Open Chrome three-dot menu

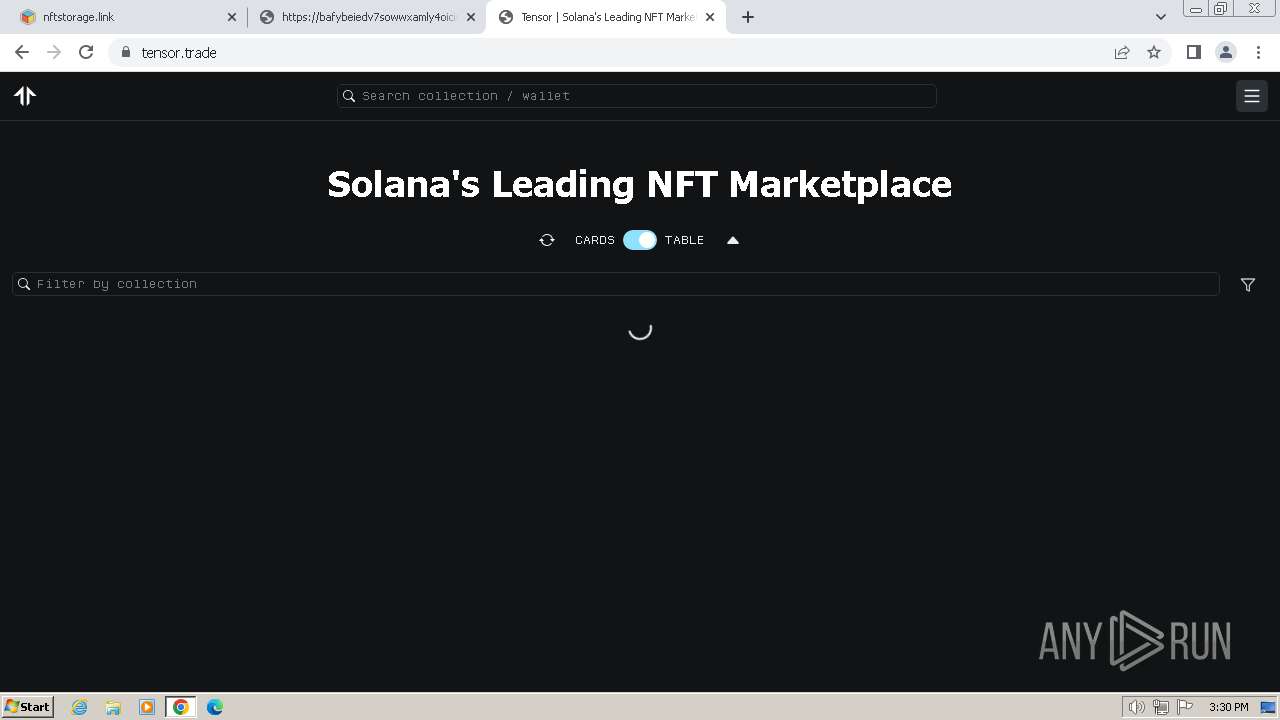click(1258, 52)
